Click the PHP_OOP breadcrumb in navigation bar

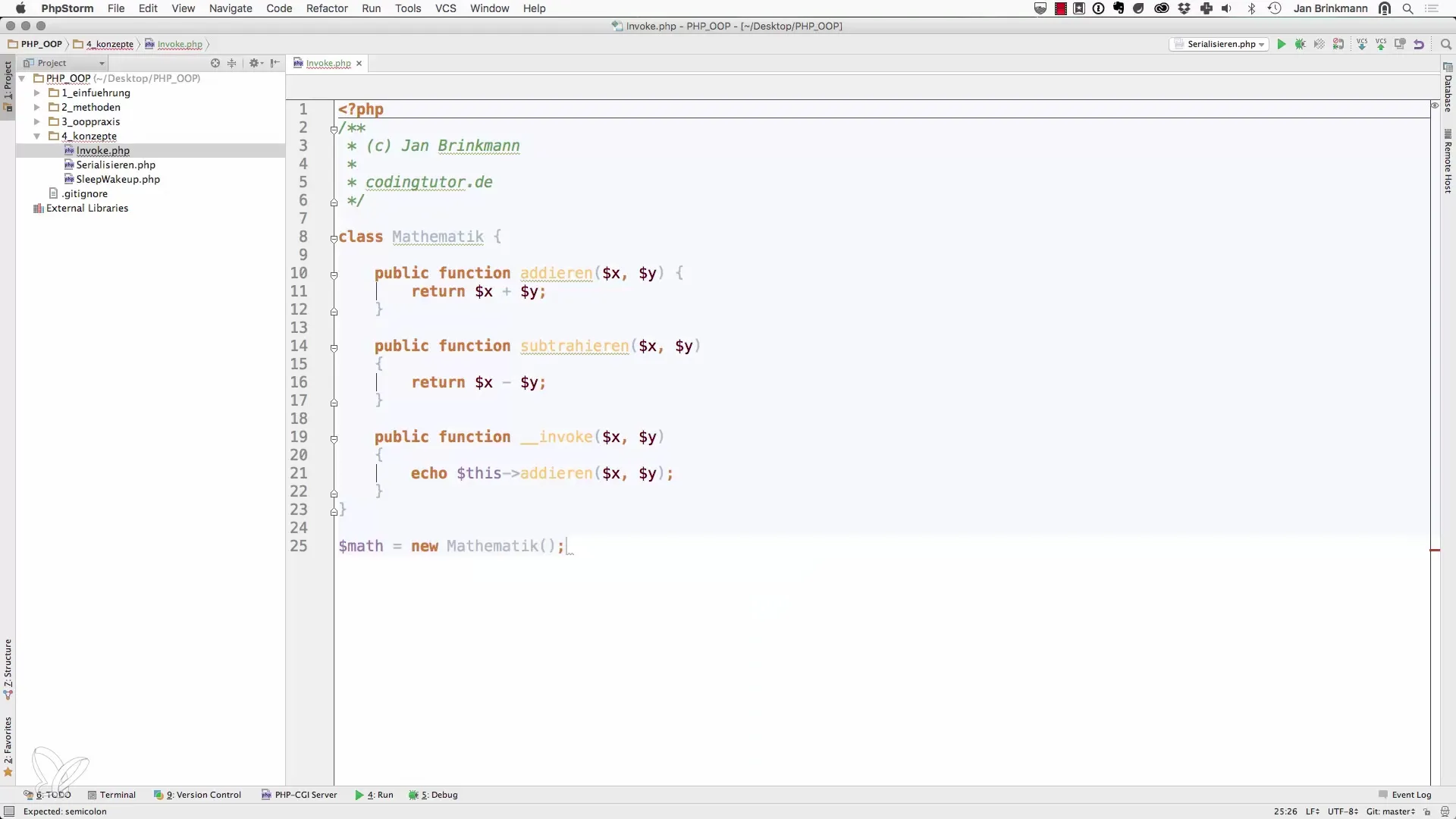[35, 44]
